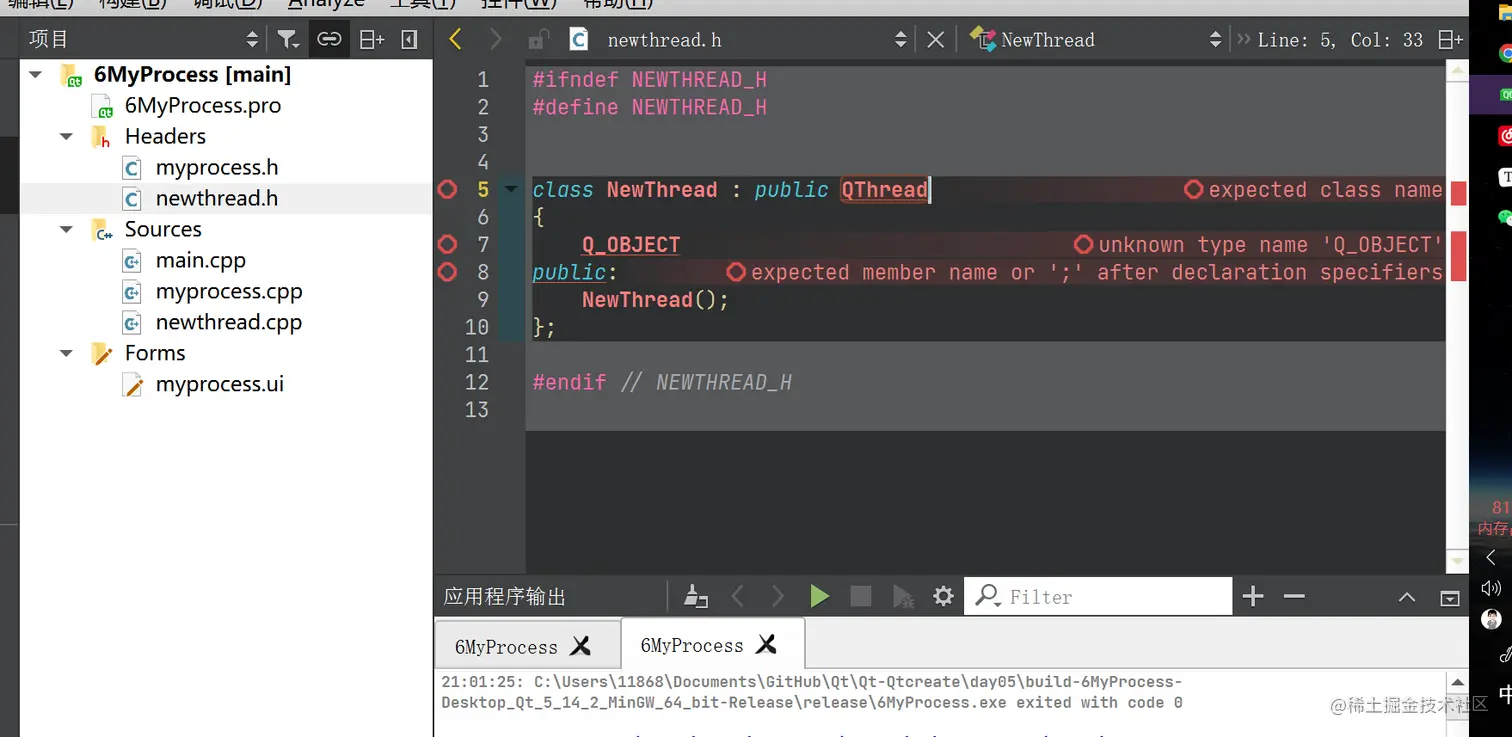Click the unknown type name 'Q_OBJECT' annotation
Image resolution: width=1512 pixels, height=737 pixels.
click(1259, 245)
